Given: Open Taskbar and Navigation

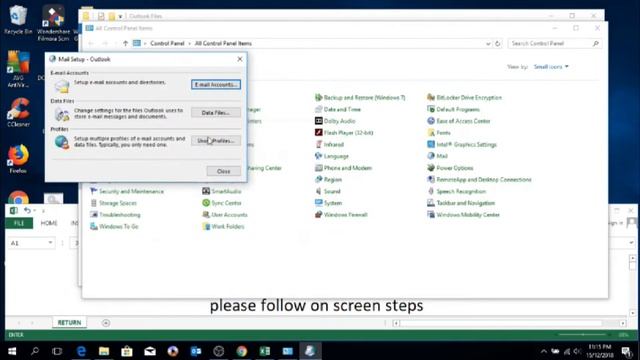Looking at the screenshot, I should pyautogui.click(x=461, y=203).
